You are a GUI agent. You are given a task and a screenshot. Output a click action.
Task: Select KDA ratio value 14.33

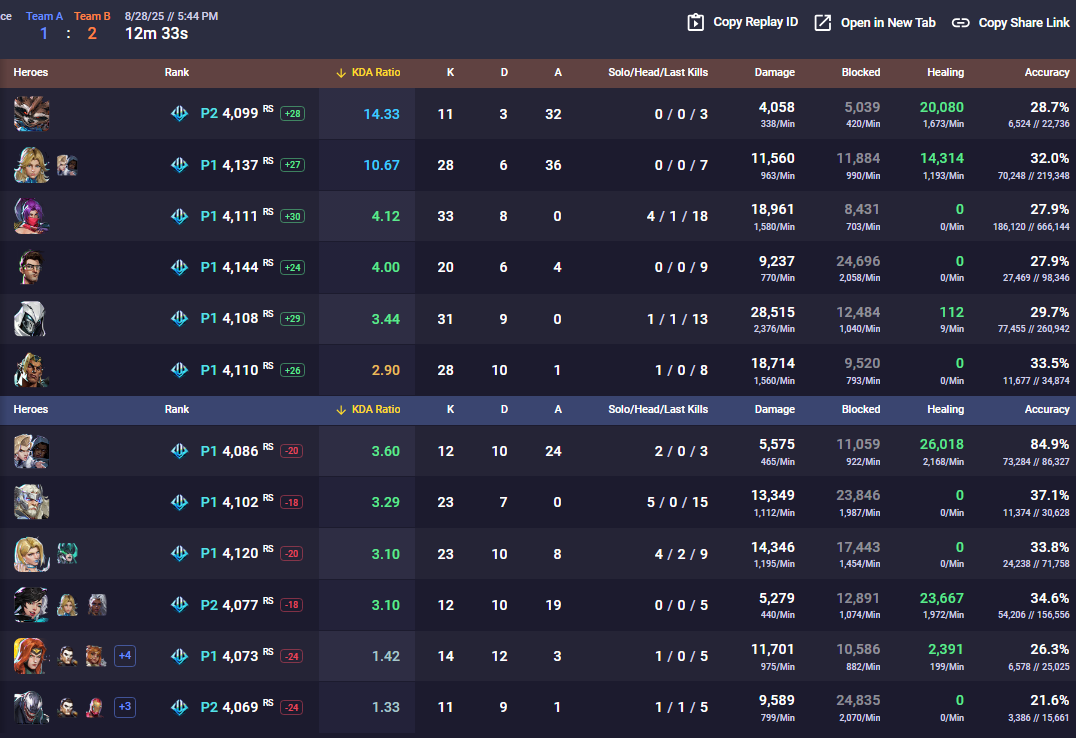(382, 114)
